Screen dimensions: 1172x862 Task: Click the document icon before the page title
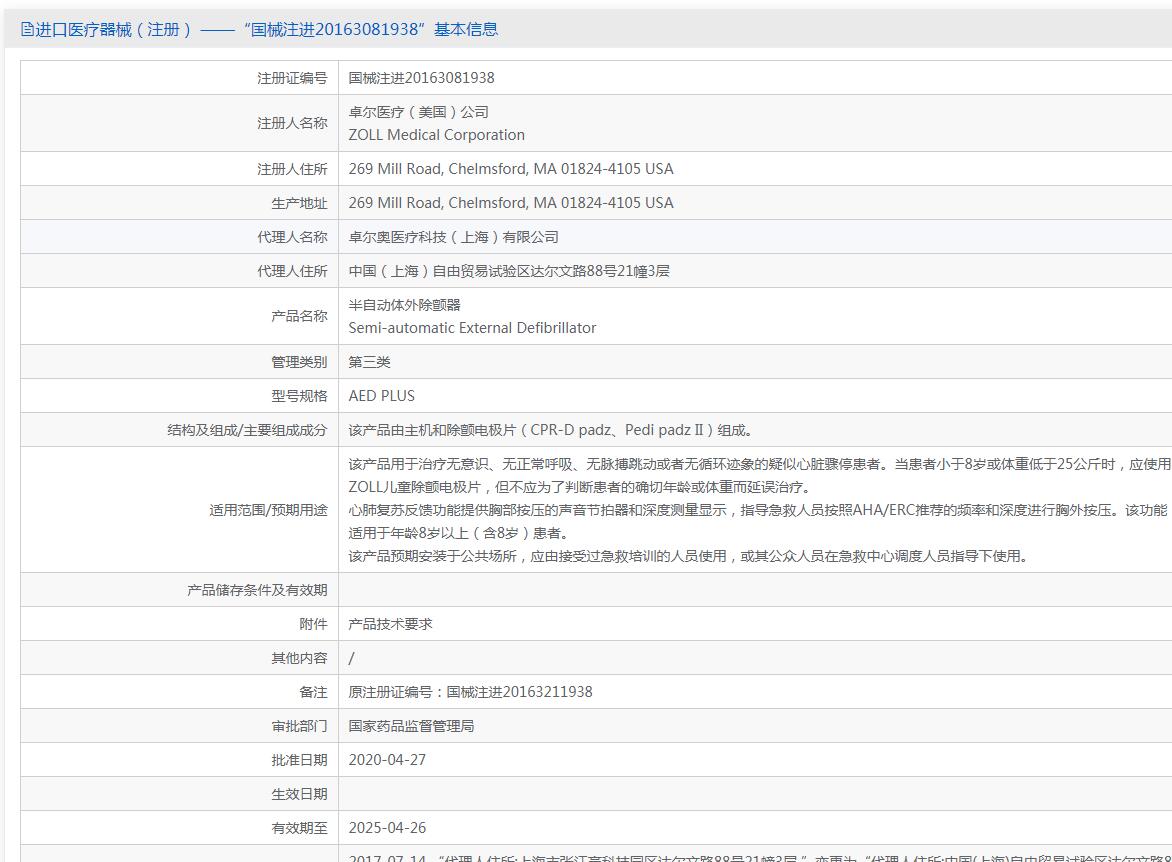coord(27,29)
